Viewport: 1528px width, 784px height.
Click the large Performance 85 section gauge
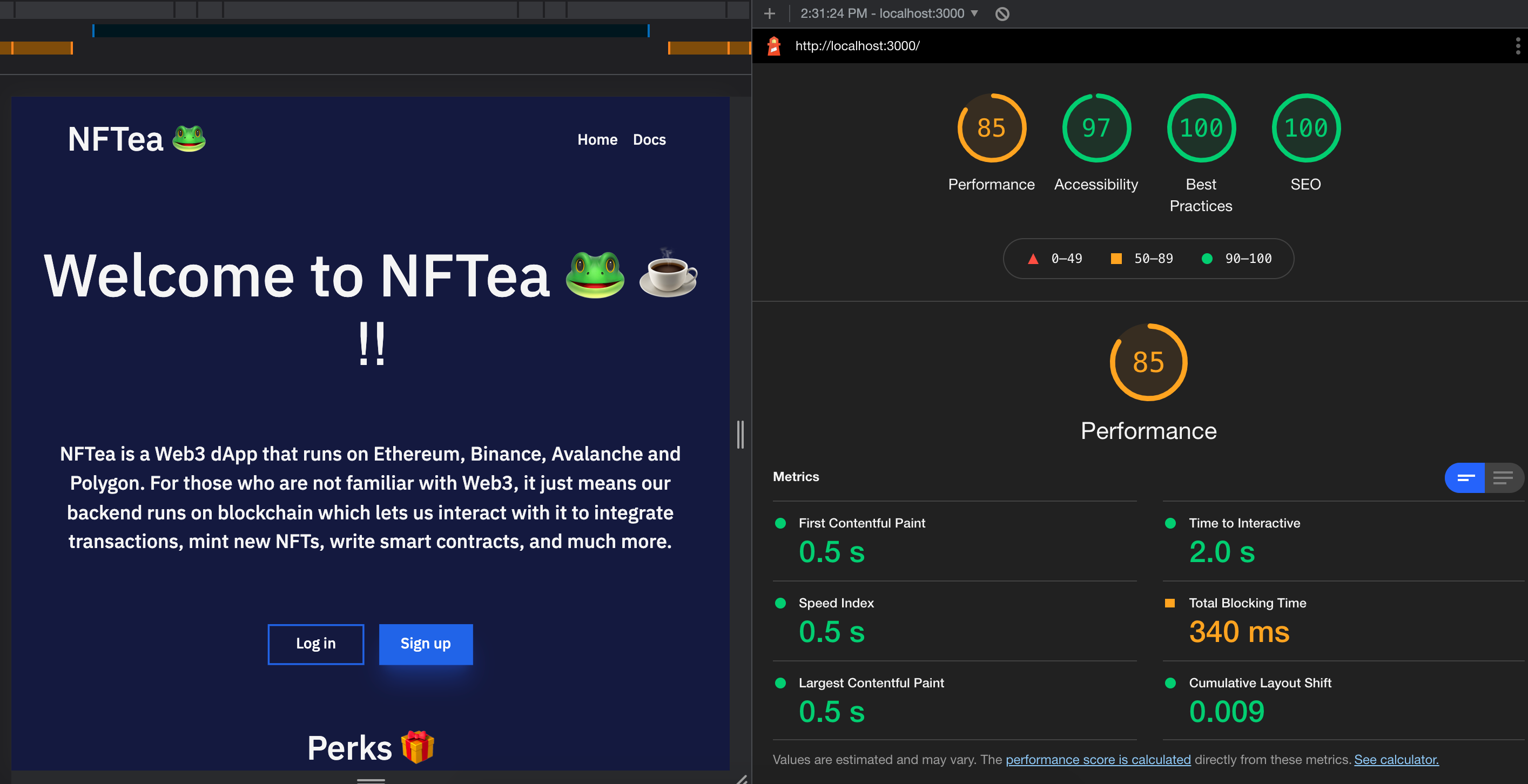point(1148,362)
